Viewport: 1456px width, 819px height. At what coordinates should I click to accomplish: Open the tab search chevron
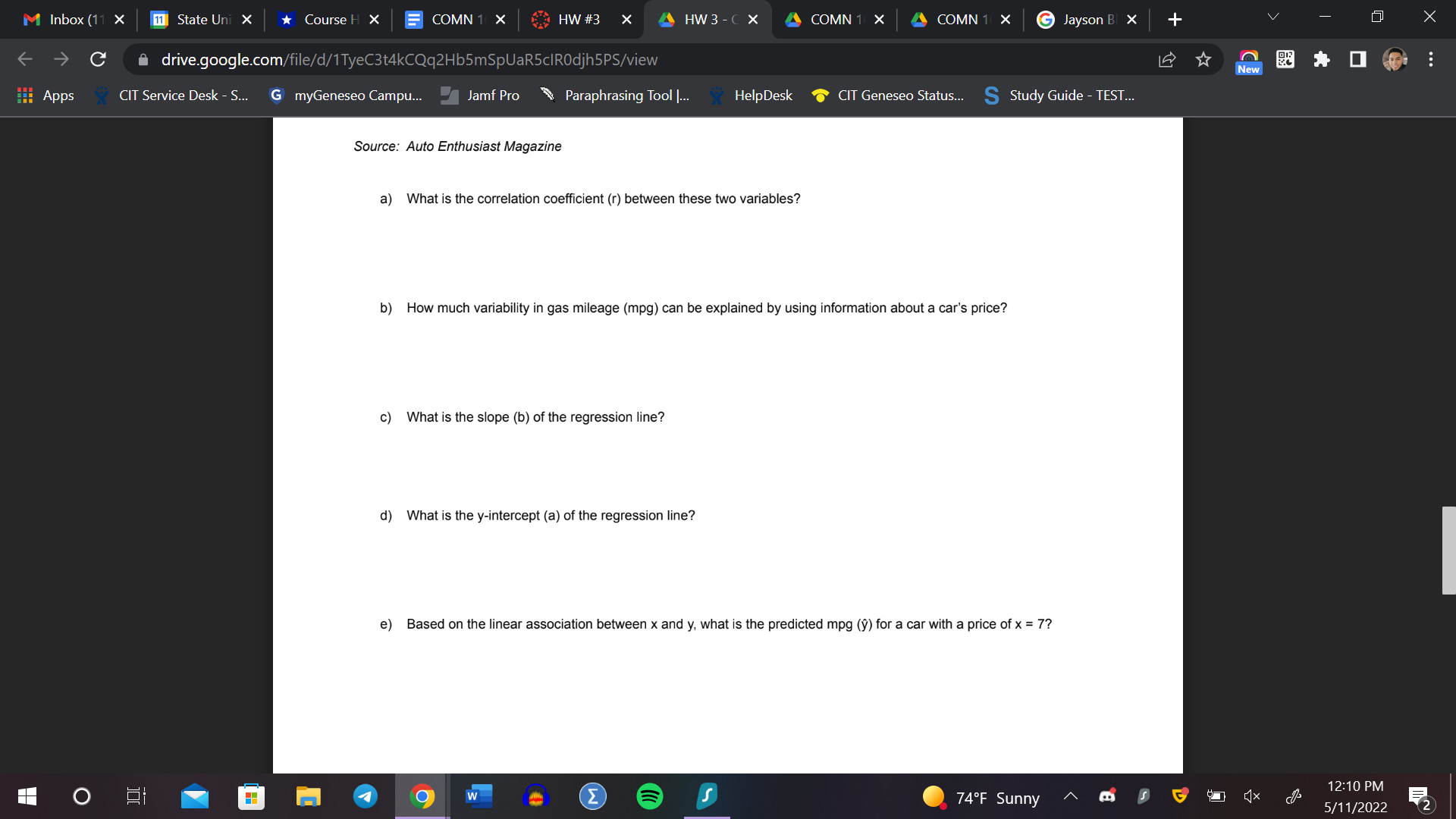(x=1272, y=16)
